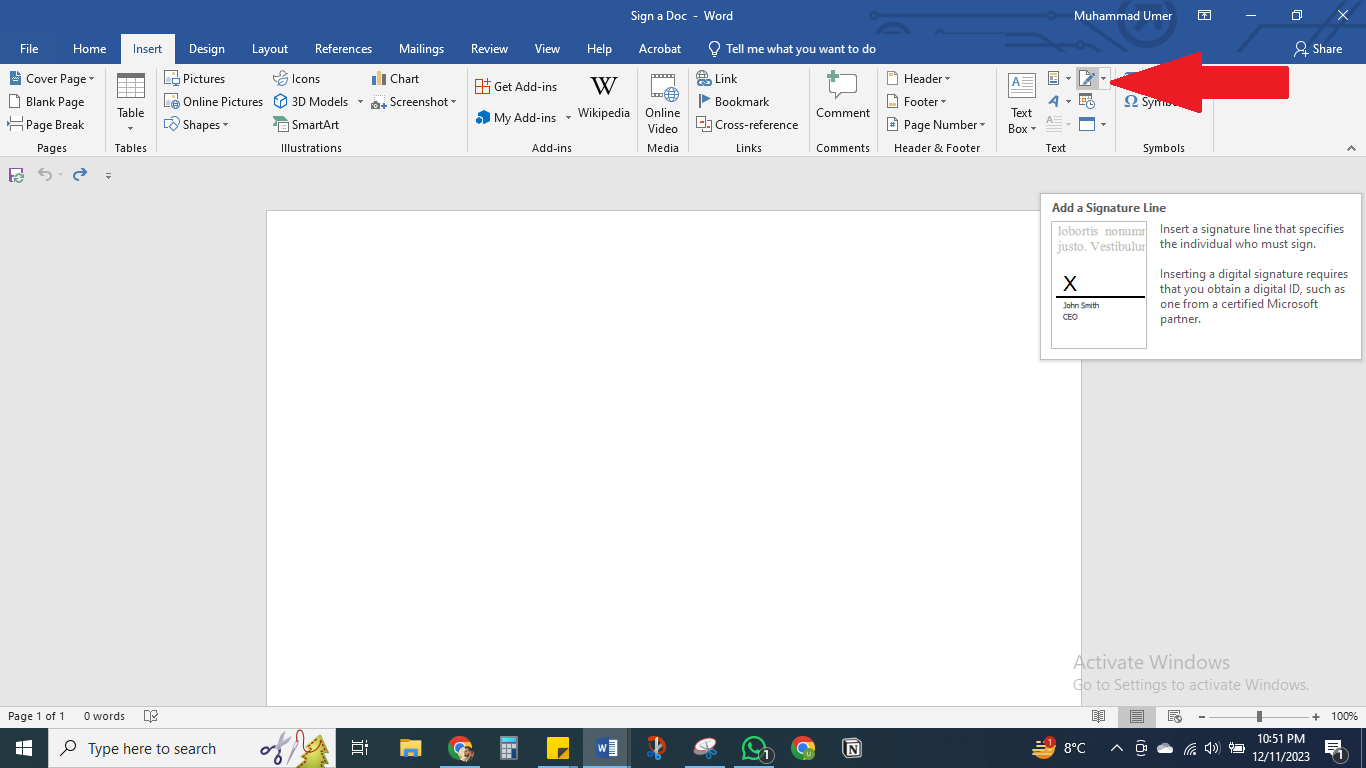Viewport: 1366px width, 768px height.
Task: Click the WordArt icon
Action: [1054, 101]
